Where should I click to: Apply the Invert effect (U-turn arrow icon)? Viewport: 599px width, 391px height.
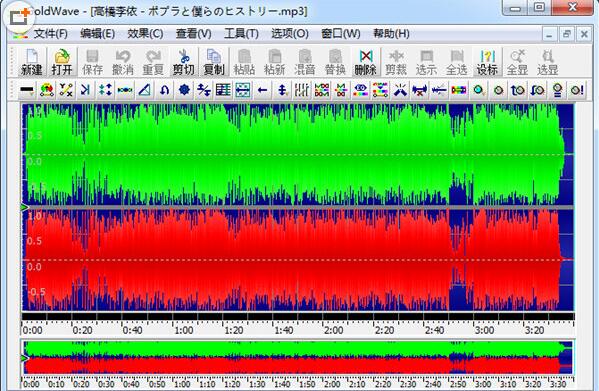(x=164, y=90)
